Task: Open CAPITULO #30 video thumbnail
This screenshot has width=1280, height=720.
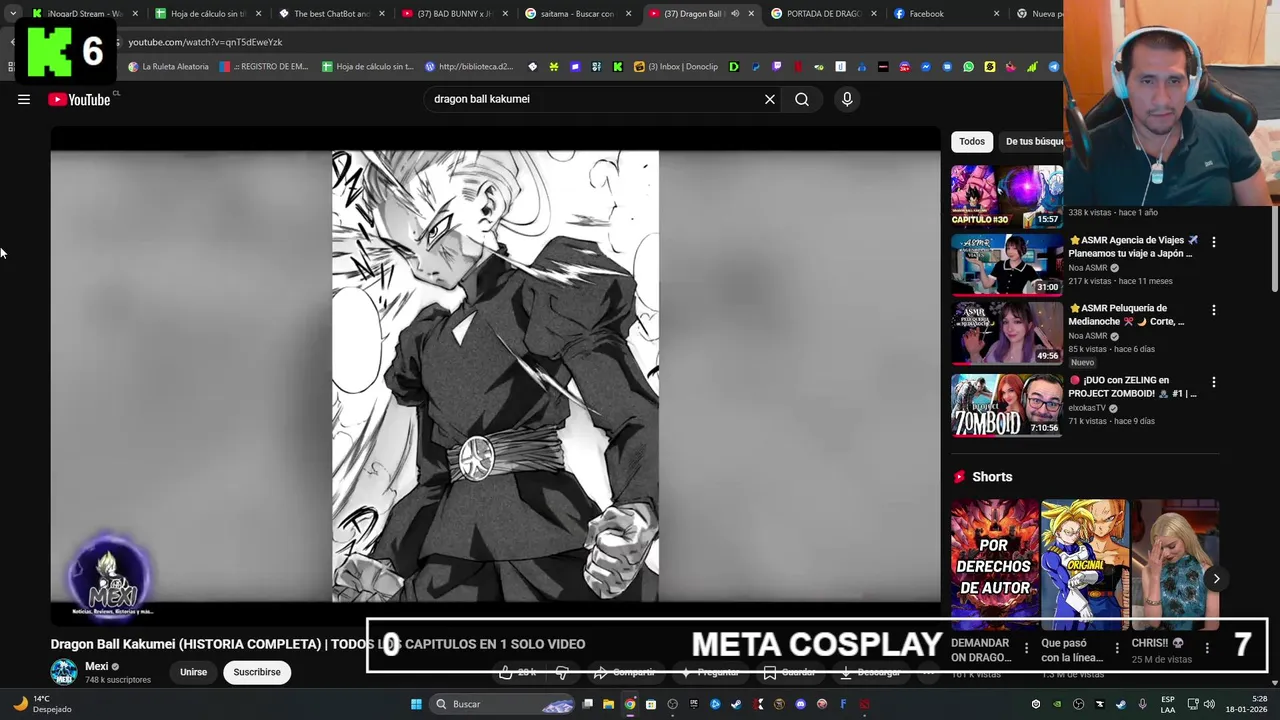Action: tap(1006, 196)
